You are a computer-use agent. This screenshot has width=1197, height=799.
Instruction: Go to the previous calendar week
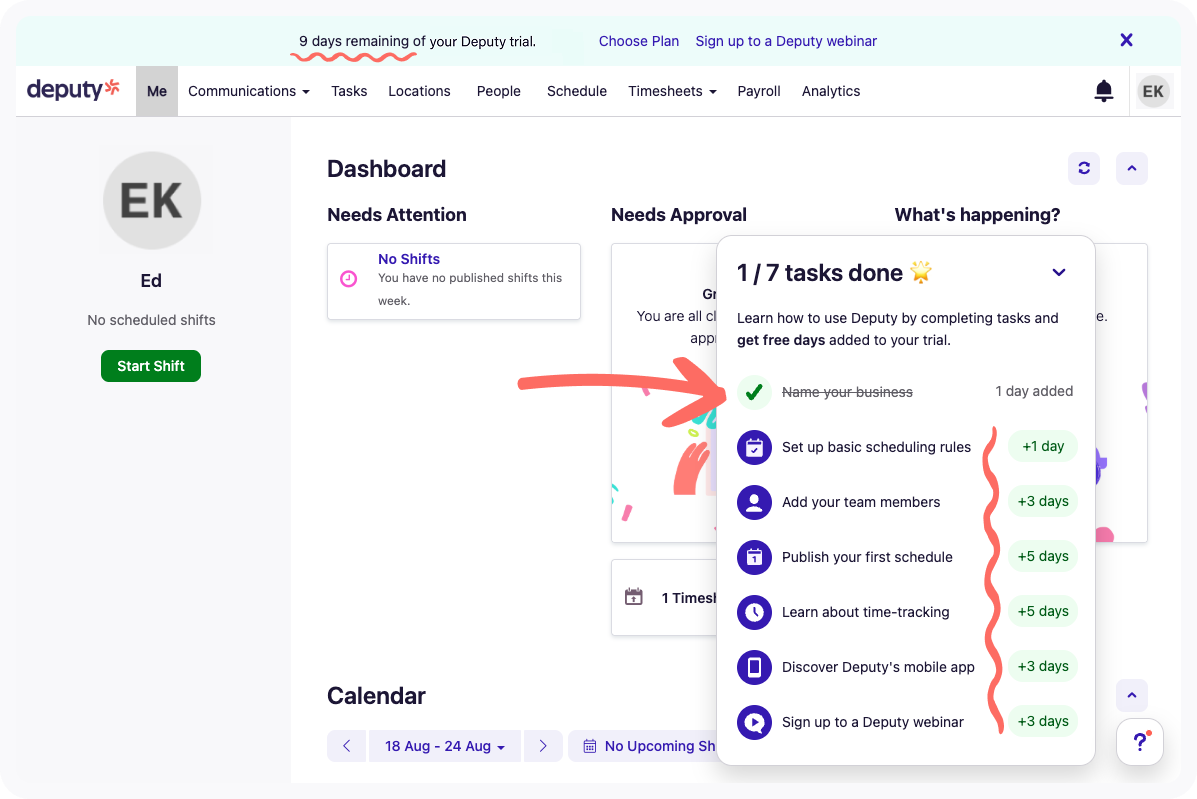pos(347,746)
